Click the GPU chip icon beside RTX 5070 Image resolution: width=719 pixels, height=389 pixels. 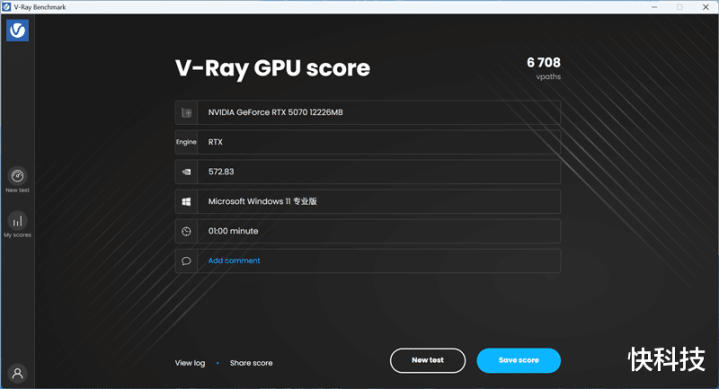pos(186,112)
